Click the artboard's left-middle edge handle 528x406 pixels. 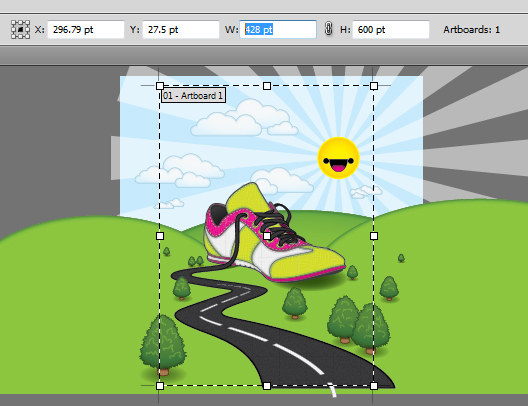[160, 236]
